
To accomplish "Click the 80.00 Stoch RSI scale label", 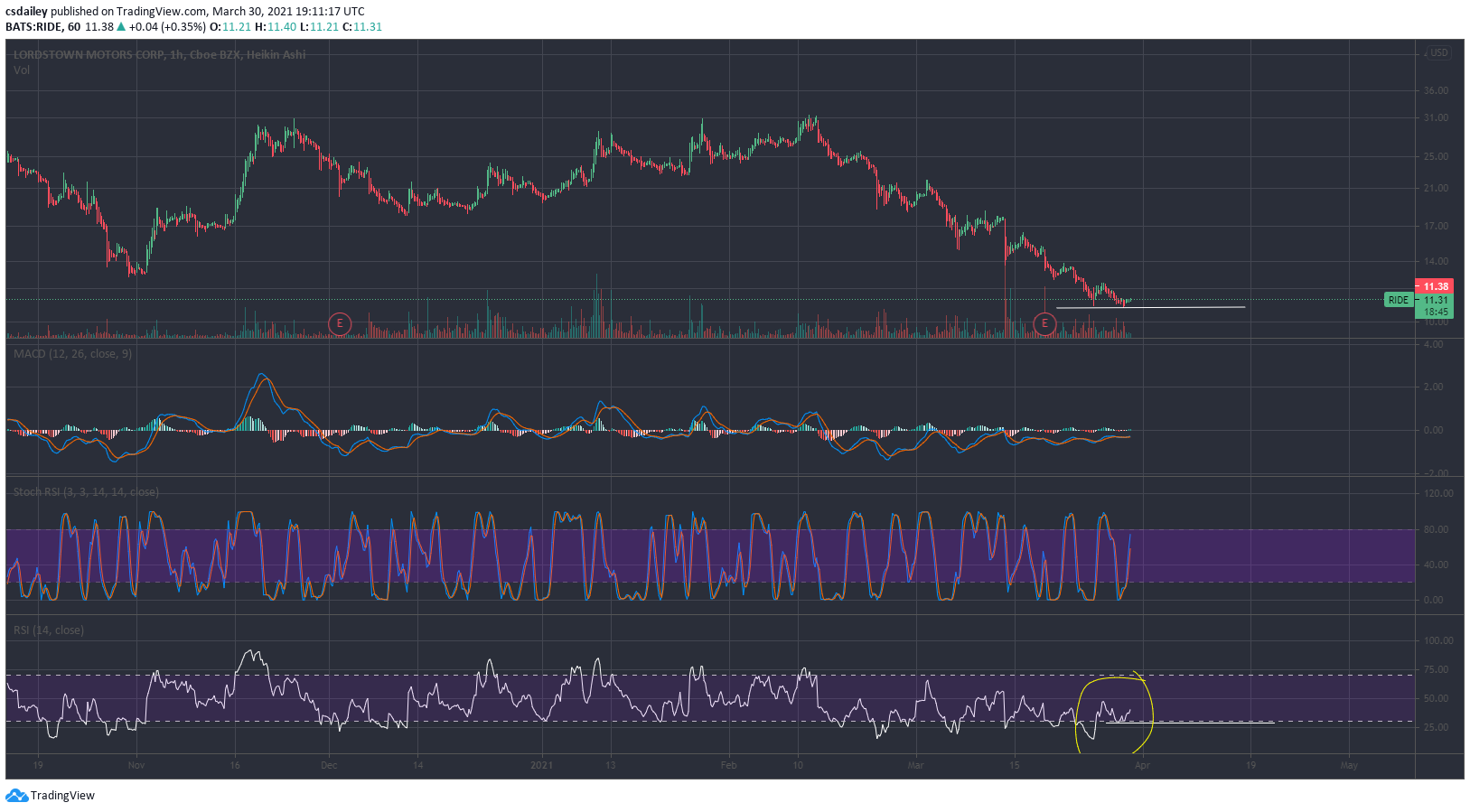I will [x=1436, y=530].
